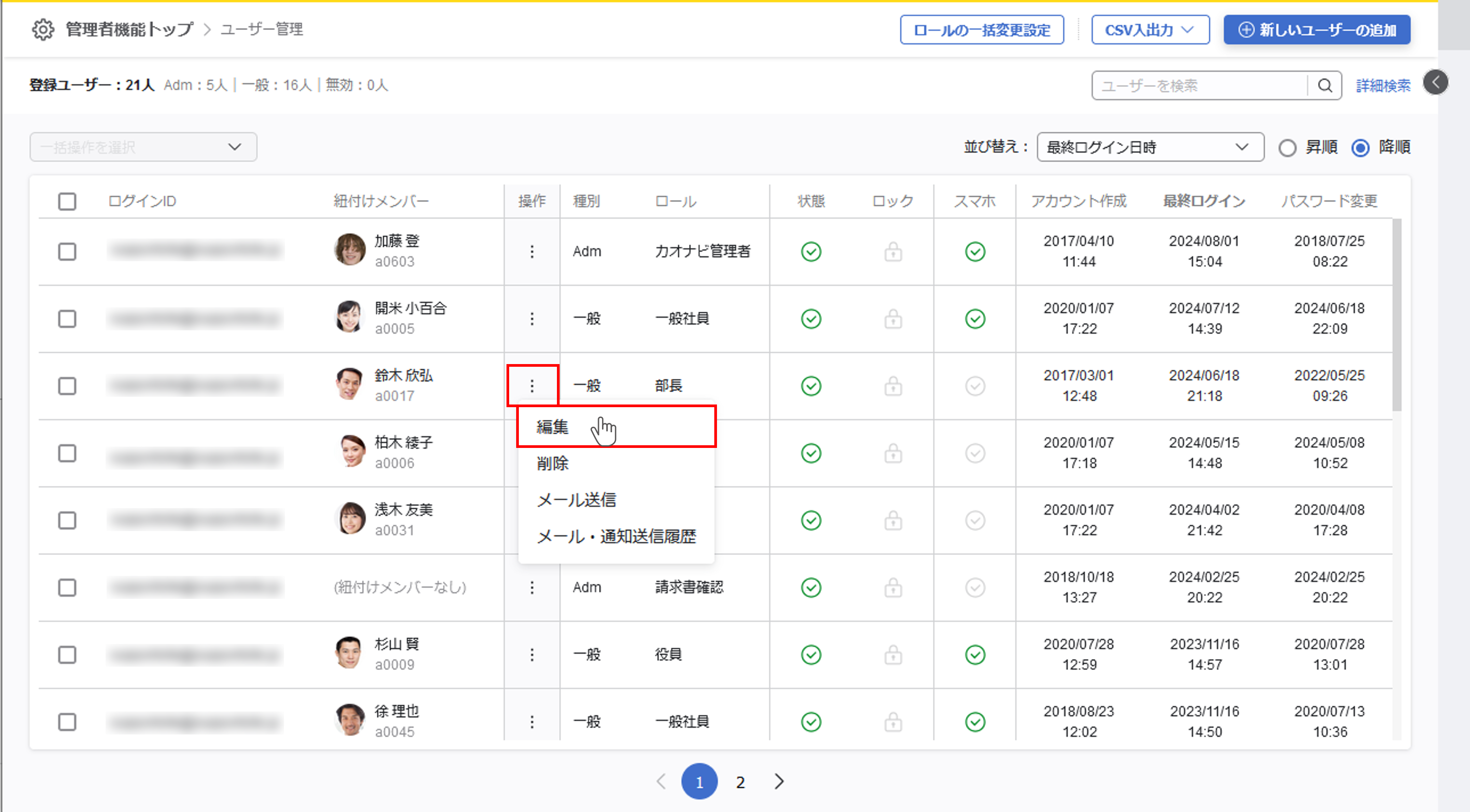
Task: Check the select-all checkbox in table header
Action: click(x=67, y=201)
